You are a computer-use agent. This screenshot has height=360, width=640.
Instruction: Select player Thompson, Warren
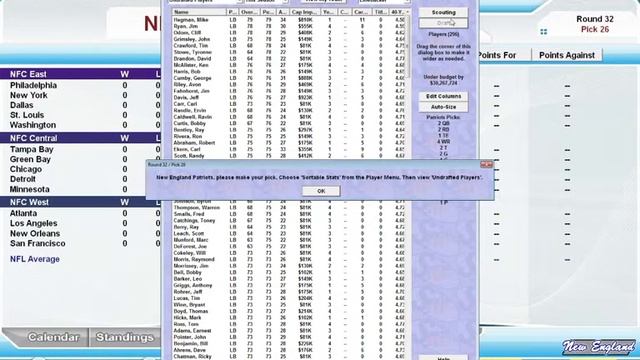point(196,207)
